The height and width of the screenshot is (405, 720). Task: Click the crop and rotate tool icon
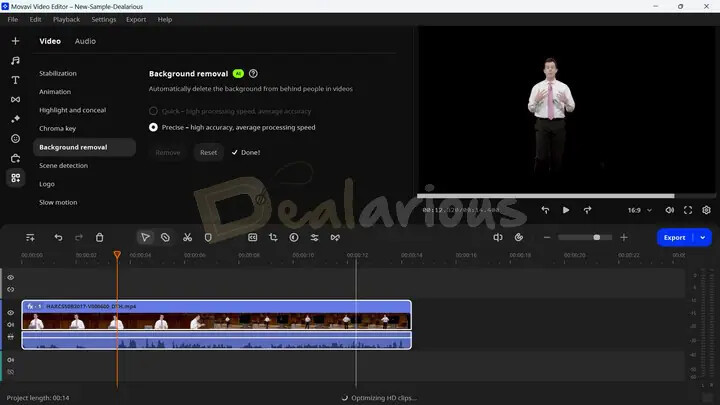coord(252,237)
